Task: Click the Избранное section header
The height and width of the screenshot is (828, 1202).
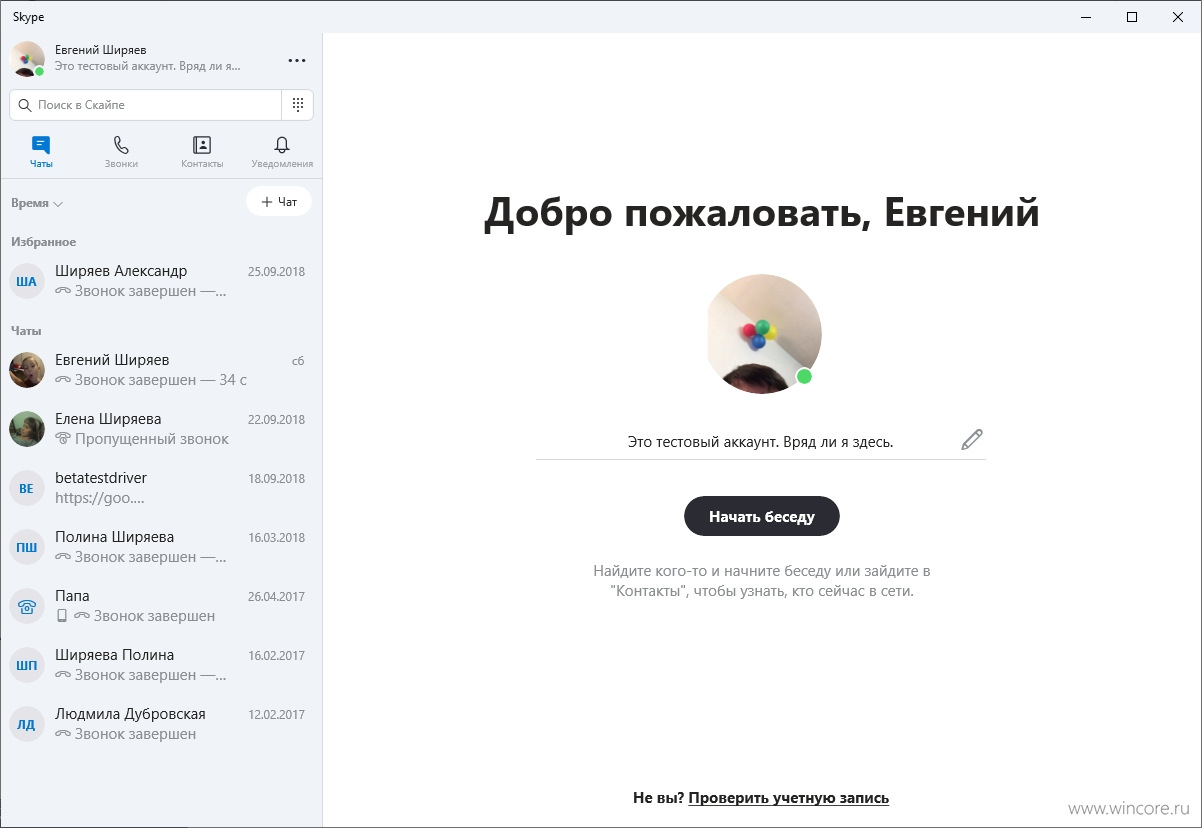Action: coord(44,242)
